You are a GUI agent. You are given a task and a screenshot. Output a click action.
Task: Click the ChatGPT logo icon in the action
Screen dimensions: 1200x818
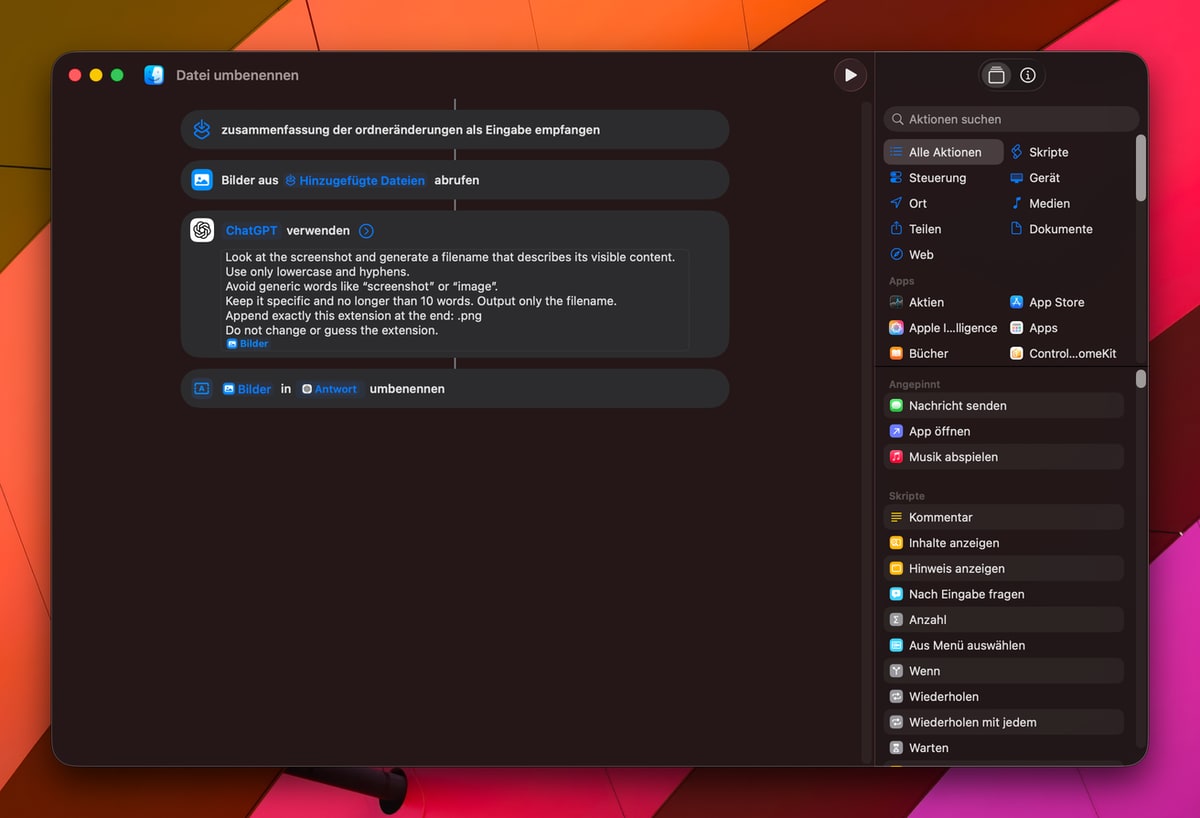[202, 230]
